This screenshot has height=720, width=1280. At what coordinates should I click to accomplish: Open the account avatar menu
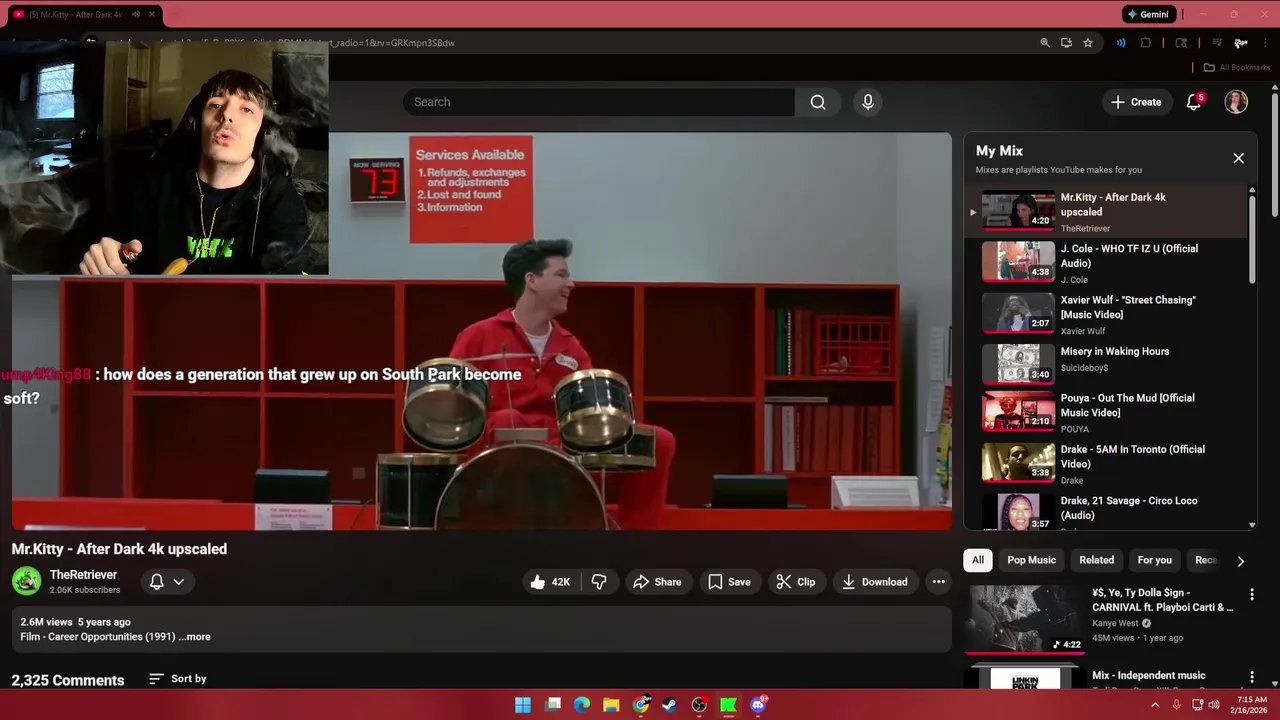pyautogui.click(x=1236, y=102)
